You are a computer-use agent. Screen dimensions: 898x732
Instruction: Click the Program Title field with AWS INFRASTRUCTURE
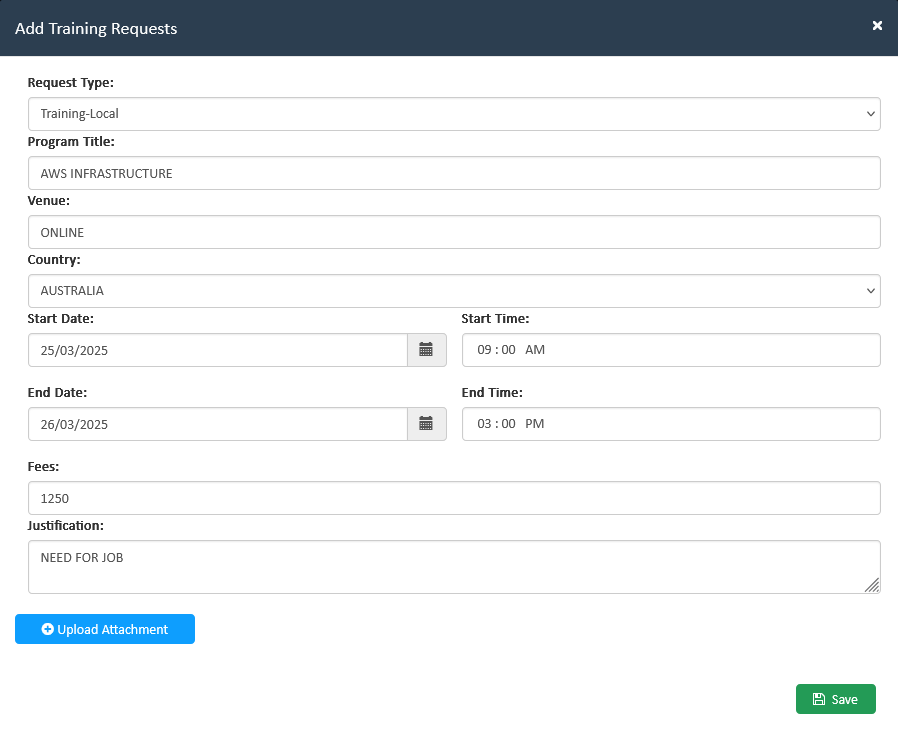pyautogui.click(x=454, y=173)
